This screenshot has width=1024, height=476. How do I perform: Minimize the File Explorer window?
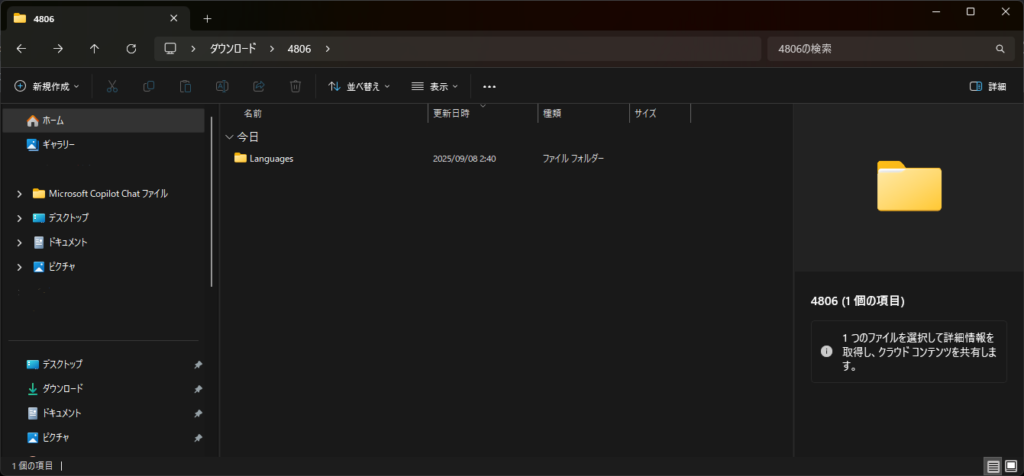tap(936, 11)
